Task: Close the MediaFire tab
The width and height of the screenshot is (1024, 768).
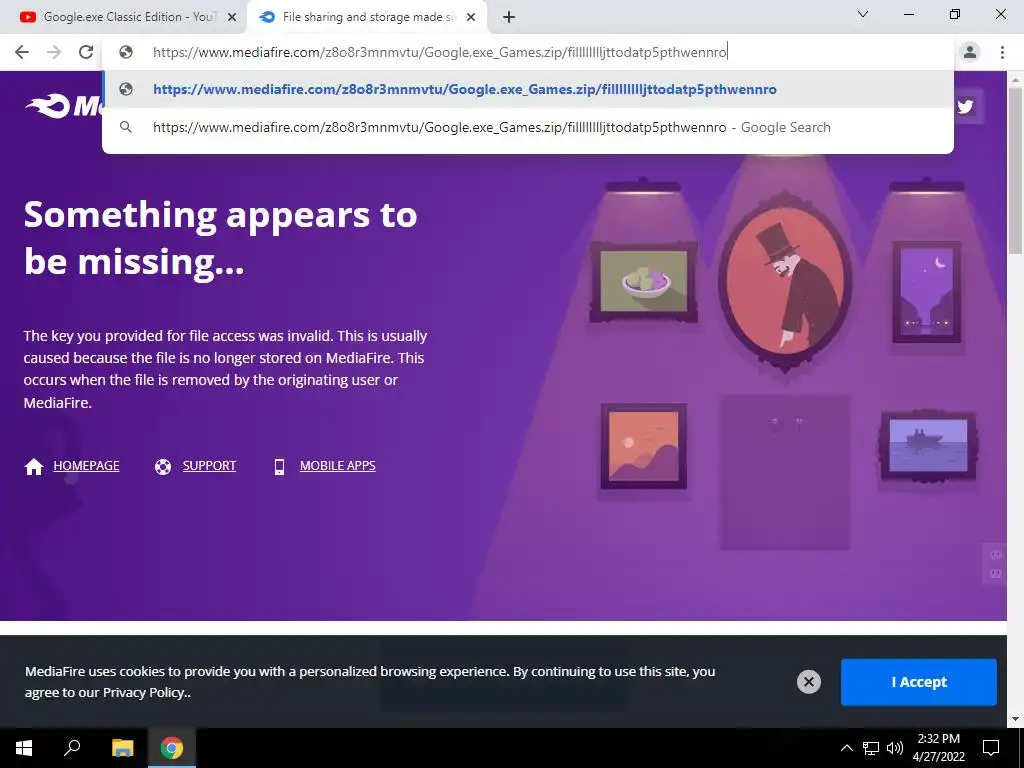Action: 471,18
